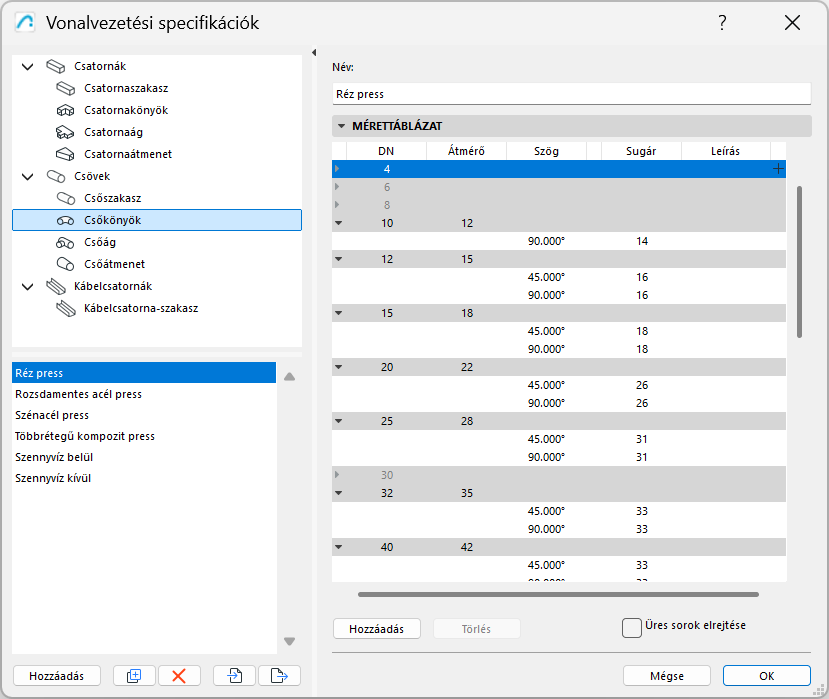Click Hozzáadás button below the size table
This screenshot has height=699, width=829.
tap(376, 629)
